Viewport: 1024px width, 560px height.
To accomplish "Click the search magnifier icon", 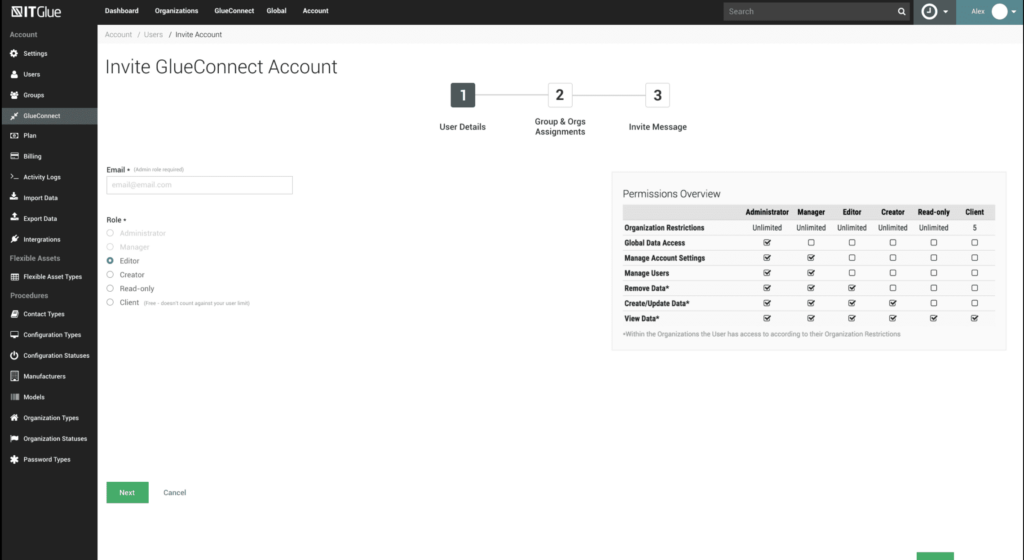I will (901, 11).
